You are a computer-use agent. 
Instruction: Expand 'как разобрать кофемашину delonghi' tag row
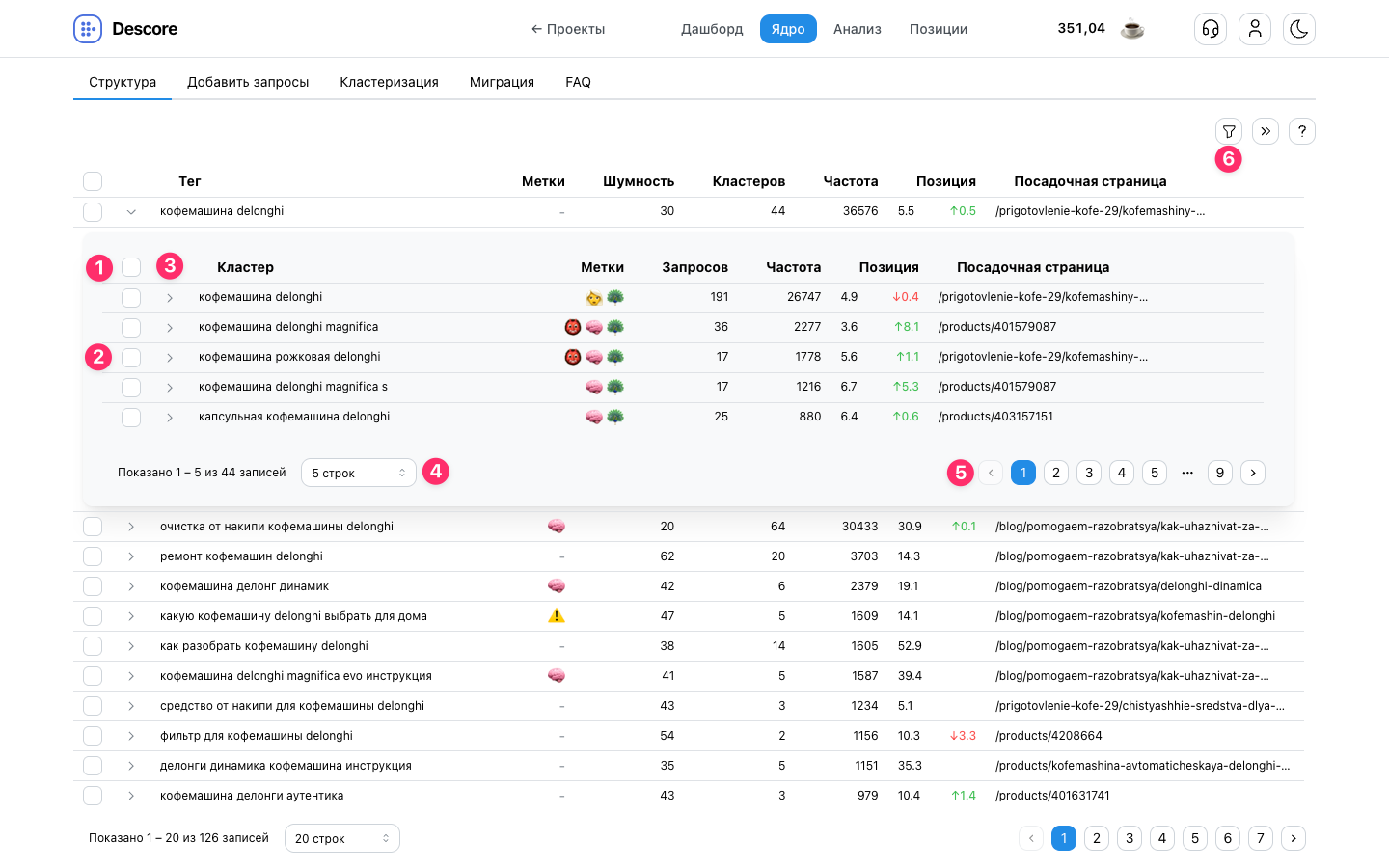[131, 646]
